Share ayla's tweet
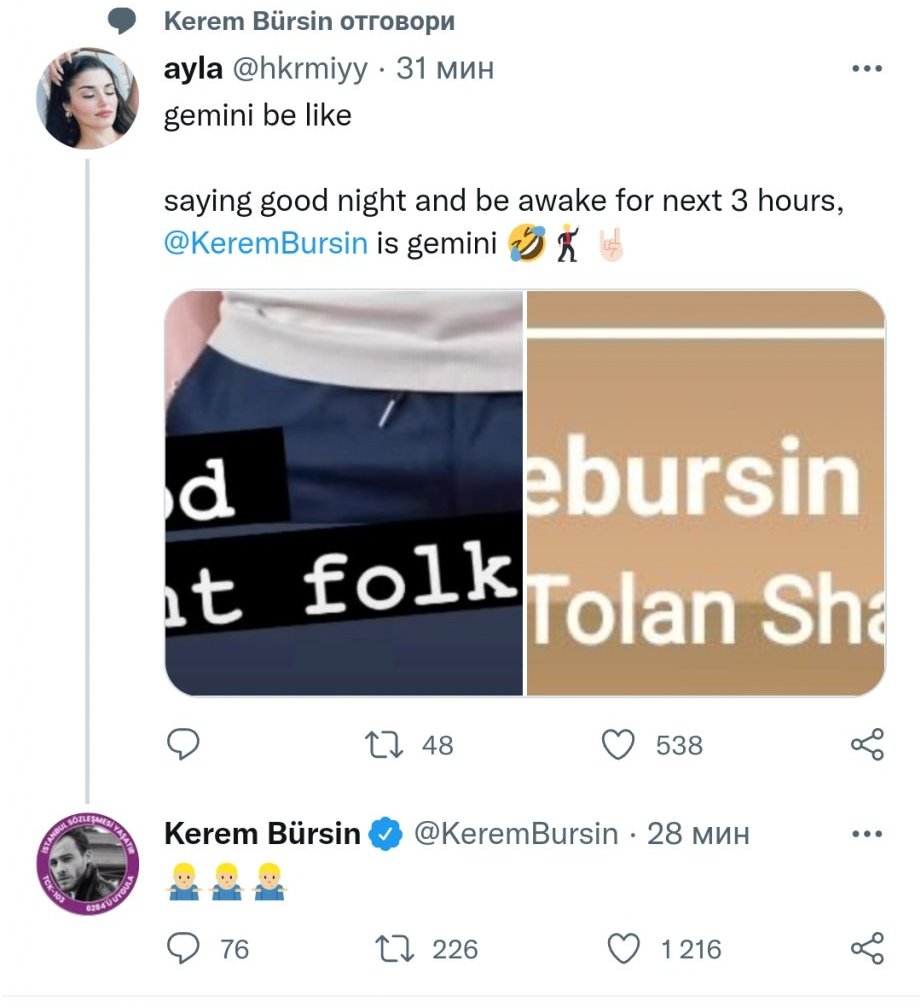 click(x=866, y=744)
